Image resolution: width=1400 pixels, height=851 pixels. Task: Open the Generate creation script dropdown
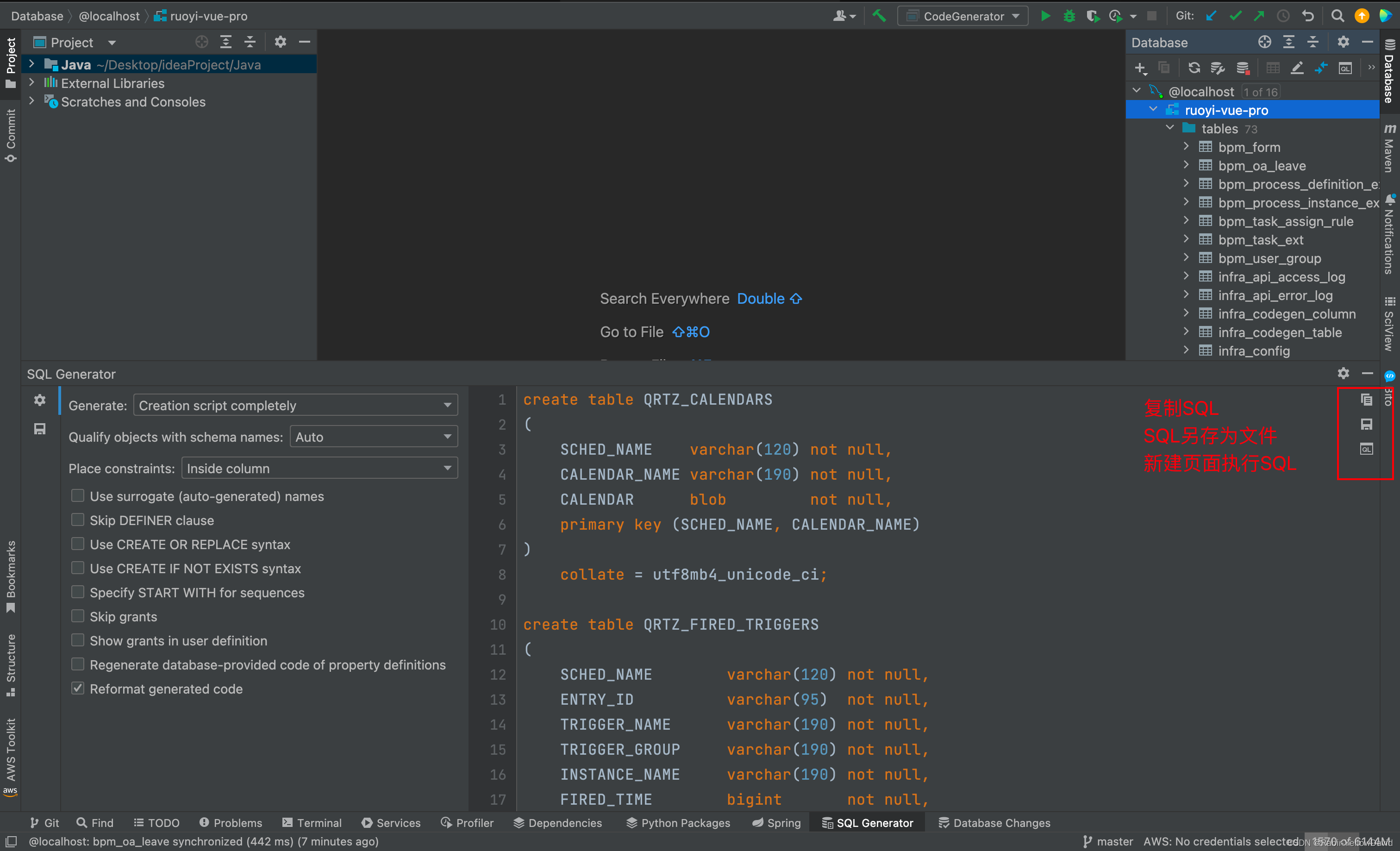click(295, 405)
